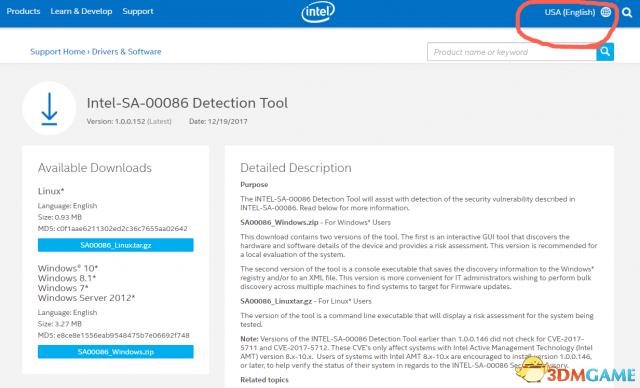
Task: Click the Intel logo in header
Action: click(x=318, y=12)
